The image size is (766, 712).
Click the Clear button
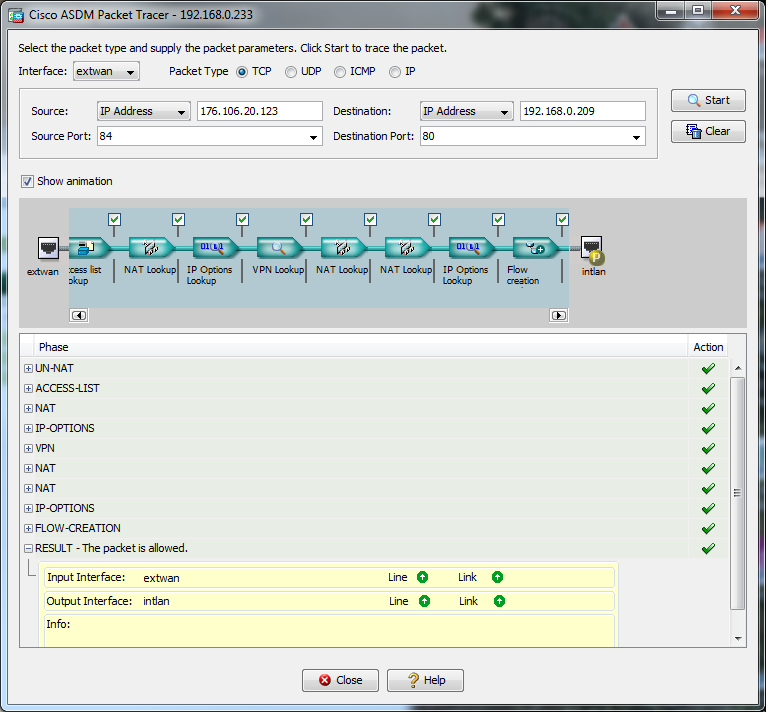coord(708,131)
